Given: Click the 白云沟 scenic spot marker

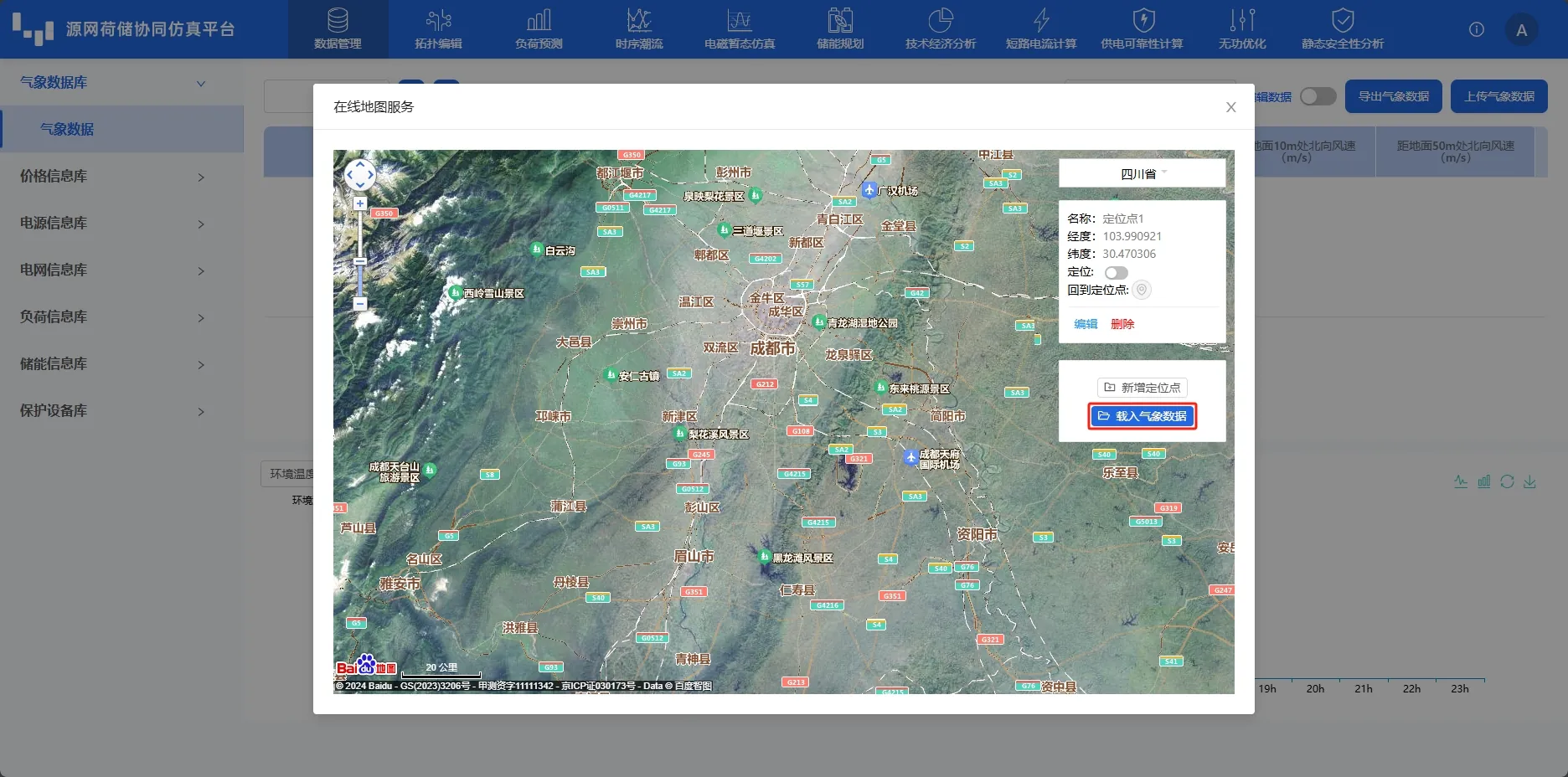Looking at the screenshot, I should point(537,249).
